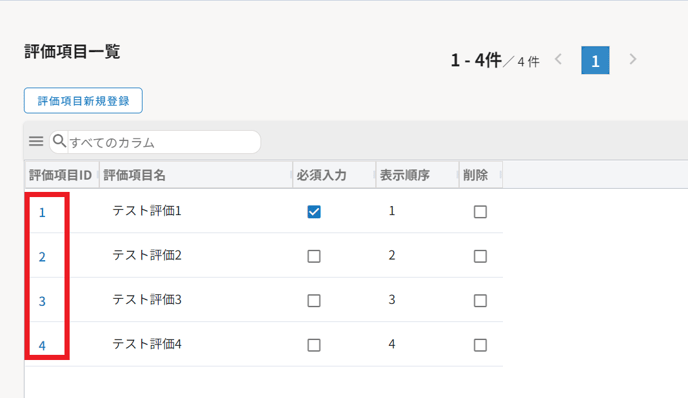The height and width of the screenshot is (398, 688).
Task: Uncheck 必須入力 for テスト評価1
Action: point(314,212)
